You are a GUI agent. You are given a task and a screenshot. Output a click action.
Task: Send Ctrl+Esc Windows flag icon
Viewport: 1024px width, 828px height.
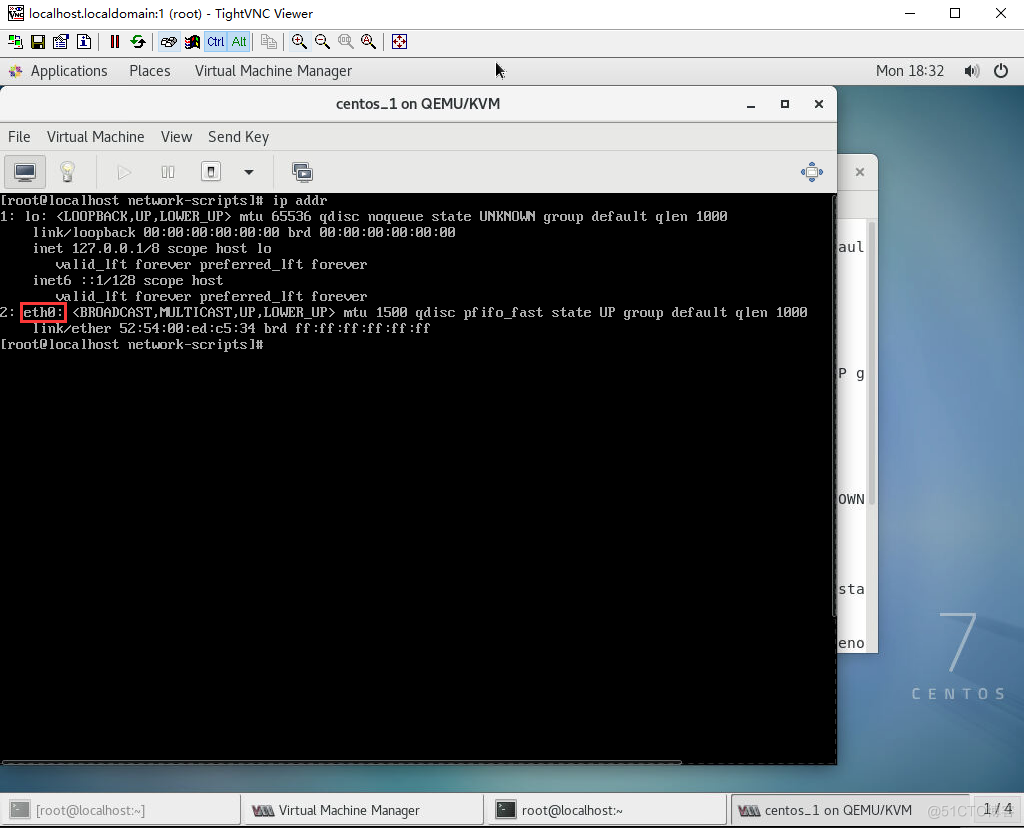[x=192, y=42]
